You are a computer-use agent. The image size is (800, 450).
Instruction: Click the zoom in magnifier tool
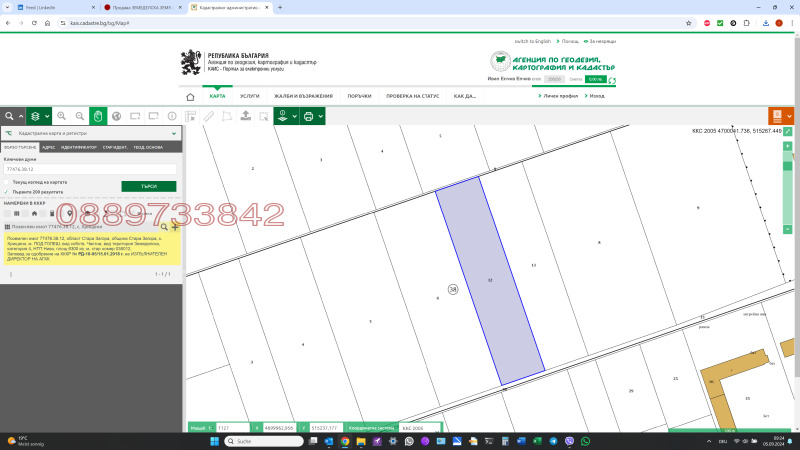[61, 116]
